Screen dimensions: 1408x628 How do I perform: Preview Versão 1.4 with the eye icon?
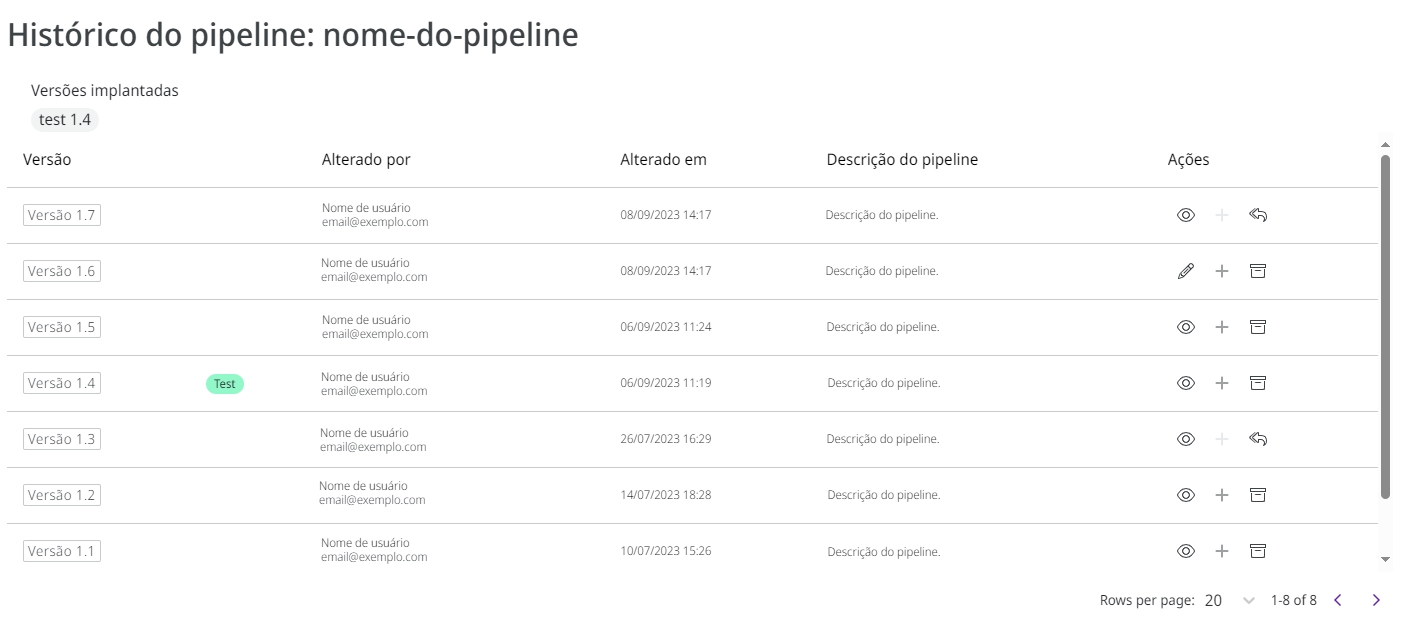tap(1185, 382)
